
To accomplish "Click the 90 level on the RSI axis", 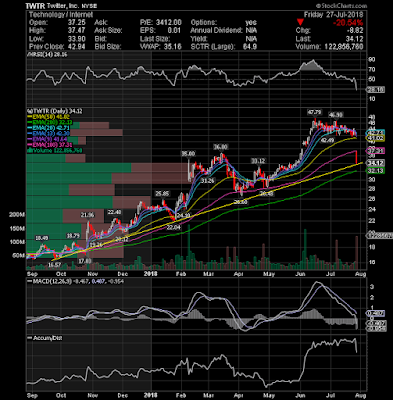I will pos(371,60).
